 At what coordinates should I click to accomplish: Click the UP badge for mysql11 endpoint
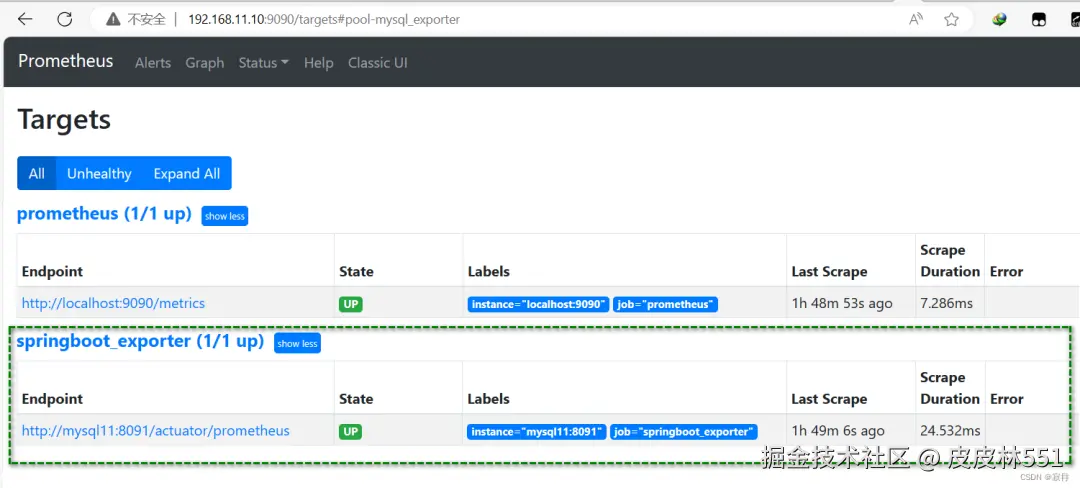point(351,432)
